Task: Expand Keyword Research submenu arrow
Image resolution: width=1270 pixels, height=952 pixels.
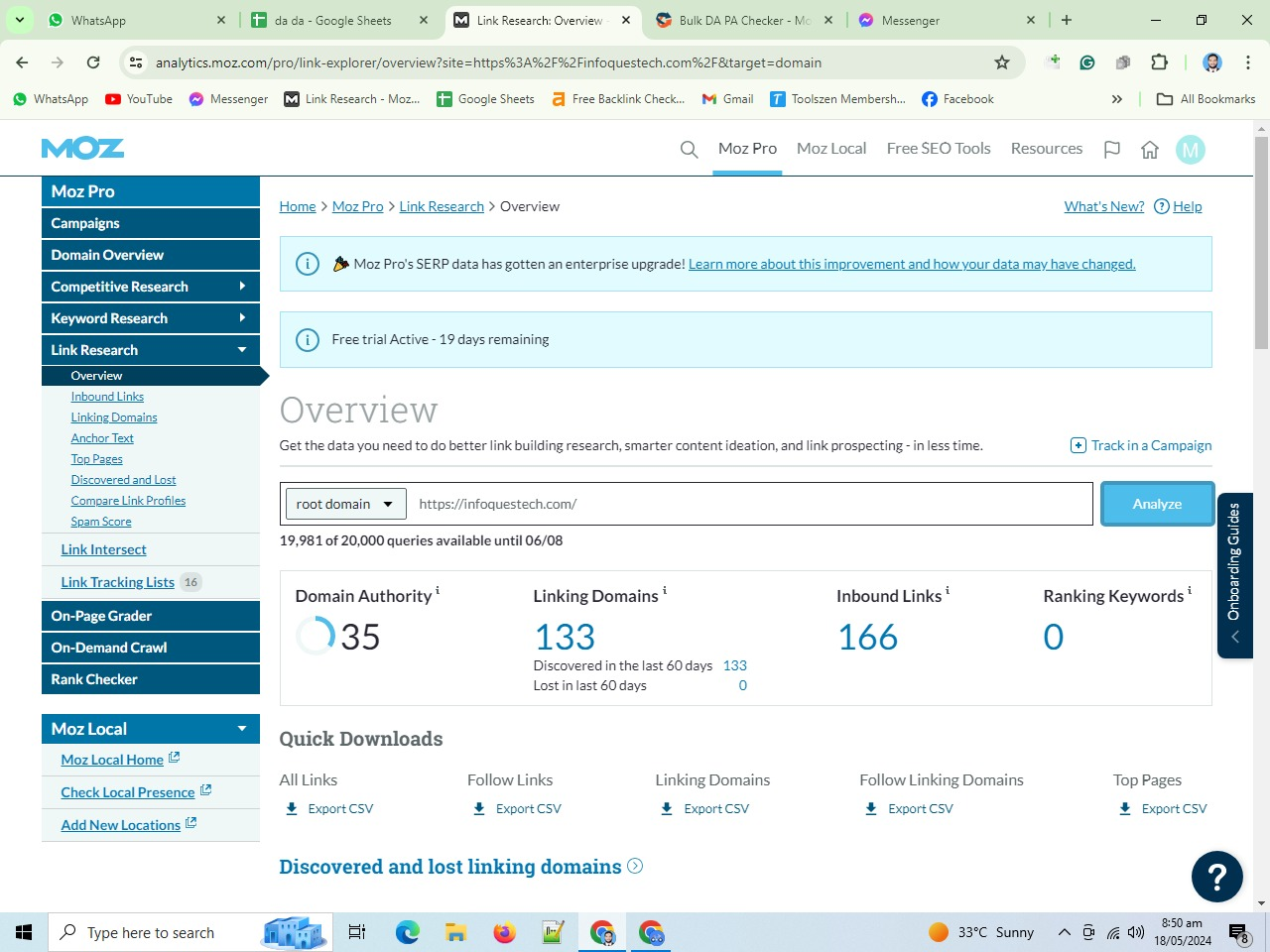Action: [x=242, y=318]
